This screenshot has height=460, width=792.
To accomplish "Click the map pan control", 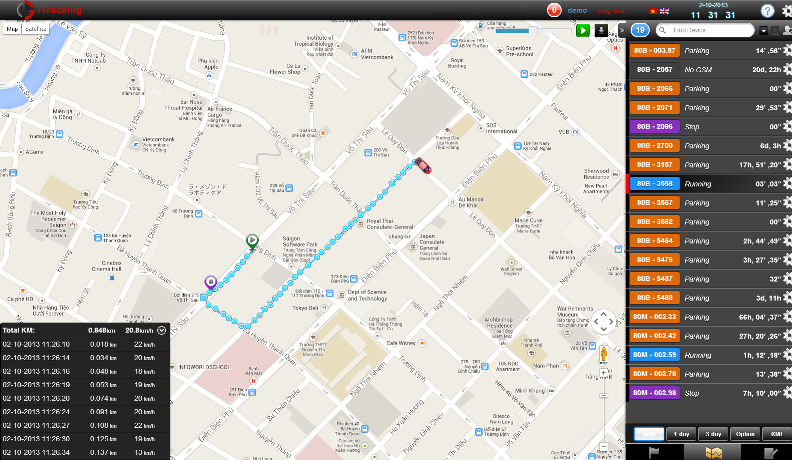I will [x=603, y=322].
